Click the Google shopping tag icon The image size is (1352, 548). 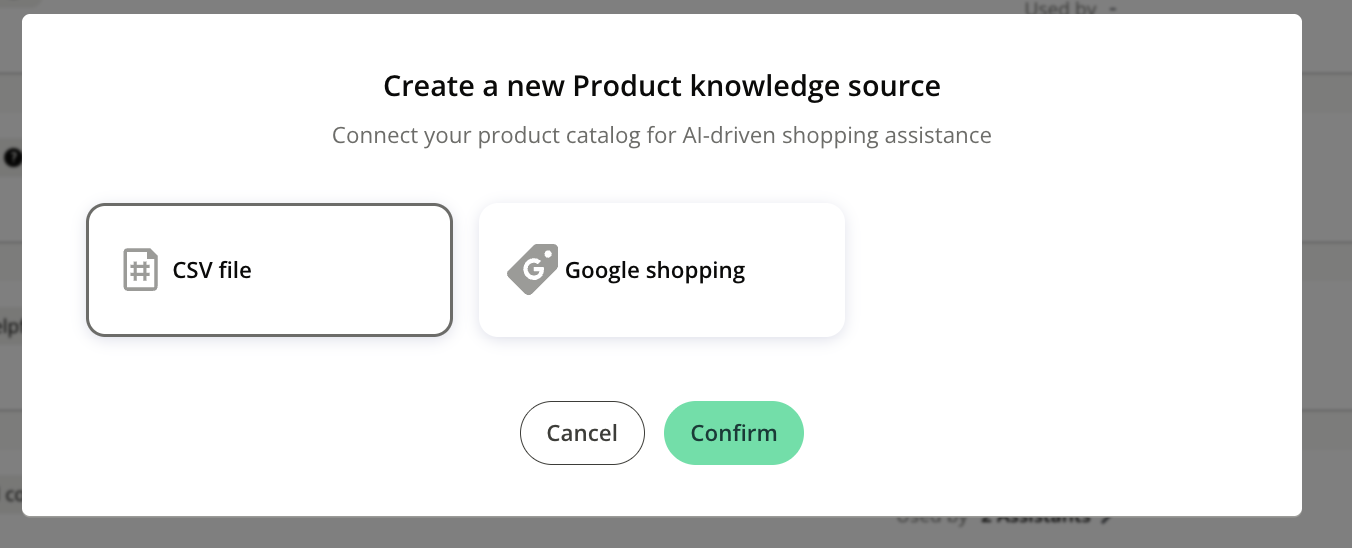[532, 270]
